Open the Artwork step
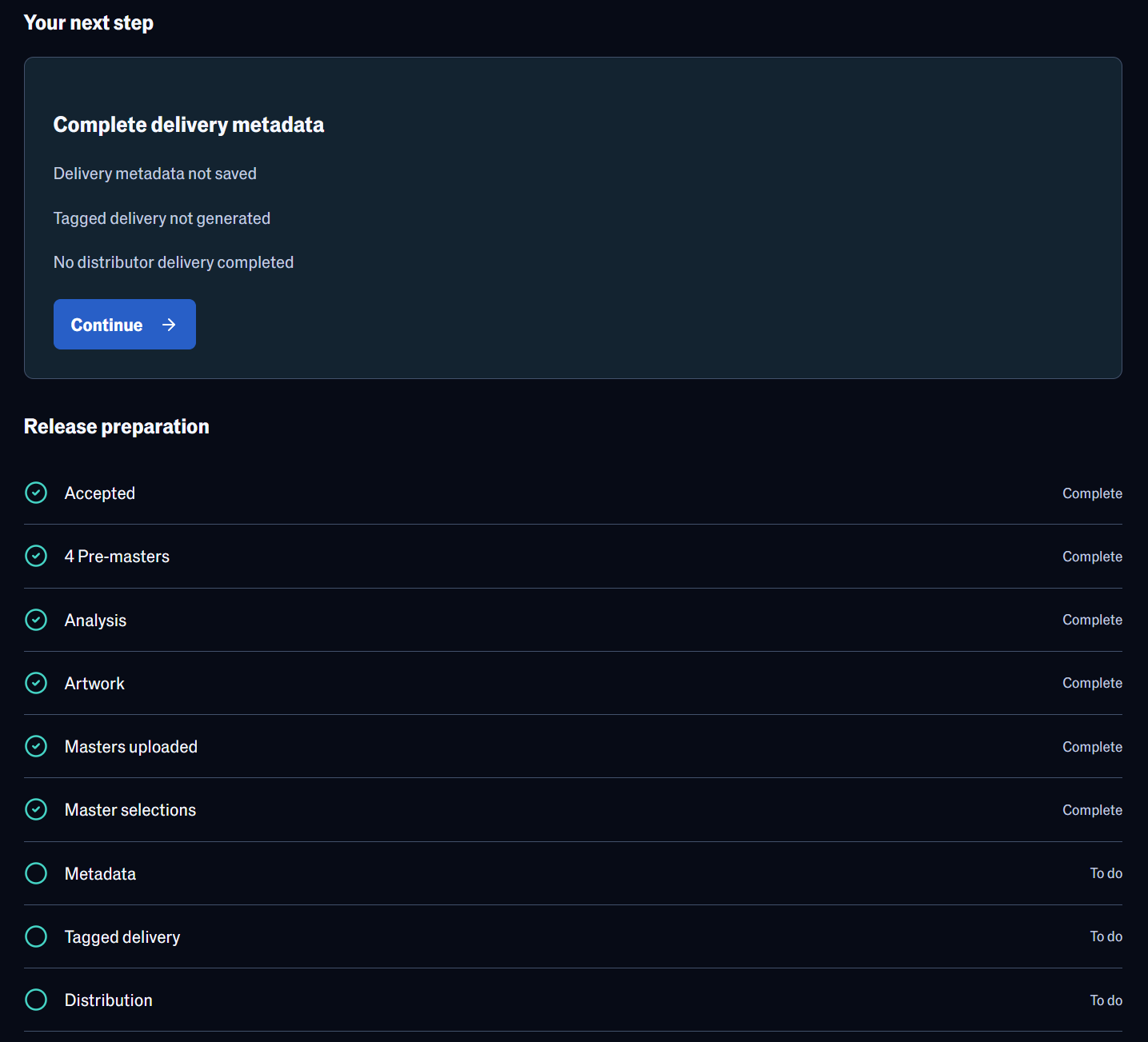The height and width of the screenshot is (1042, 1148). point(573,683)
